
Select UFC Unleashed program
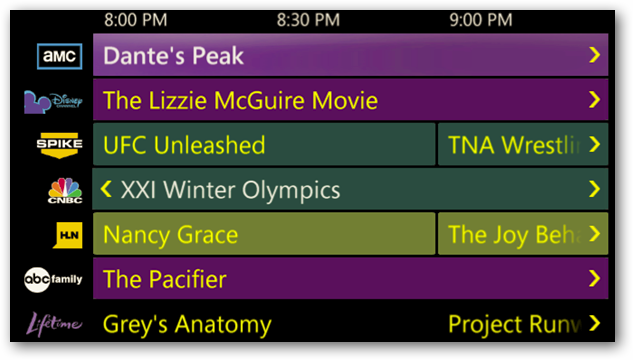(x=264, y=144)
